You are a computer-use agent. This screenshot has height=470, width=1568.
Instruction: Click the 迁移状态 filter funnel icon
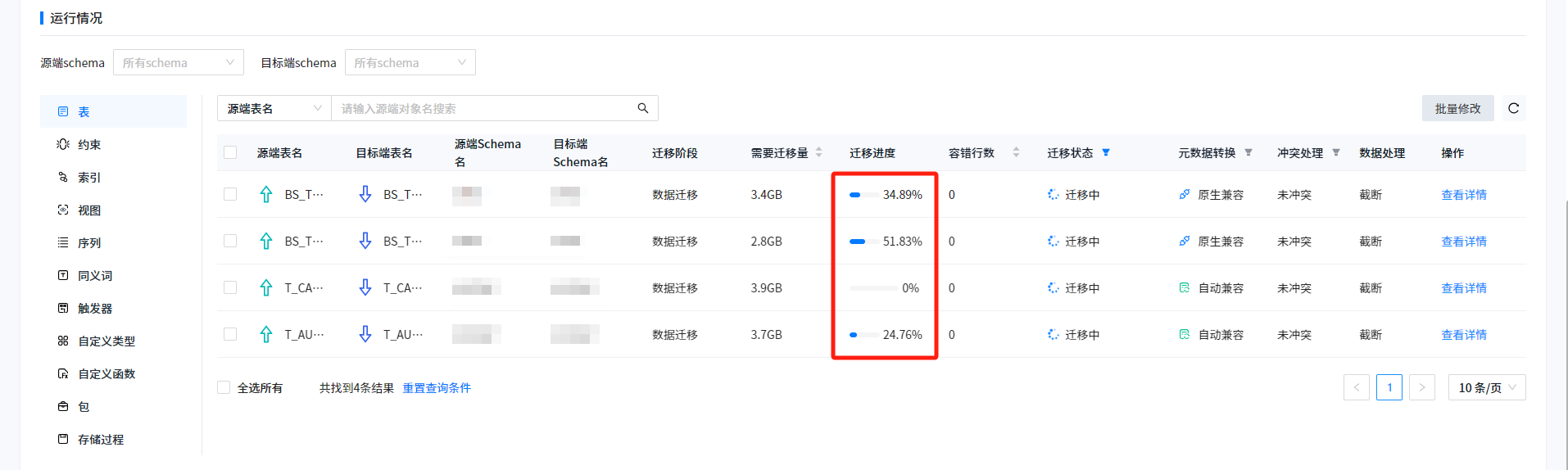tap(1106, 152)
